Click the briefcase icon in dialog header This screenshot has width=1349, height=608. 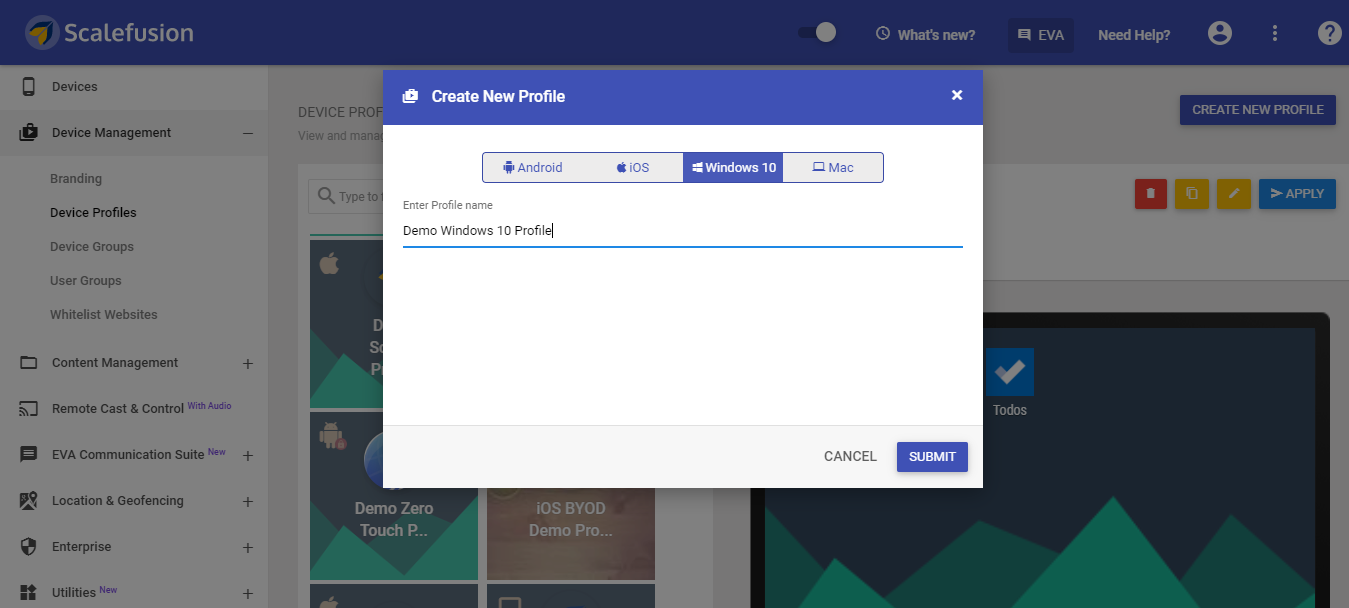(x=410, y=97)
